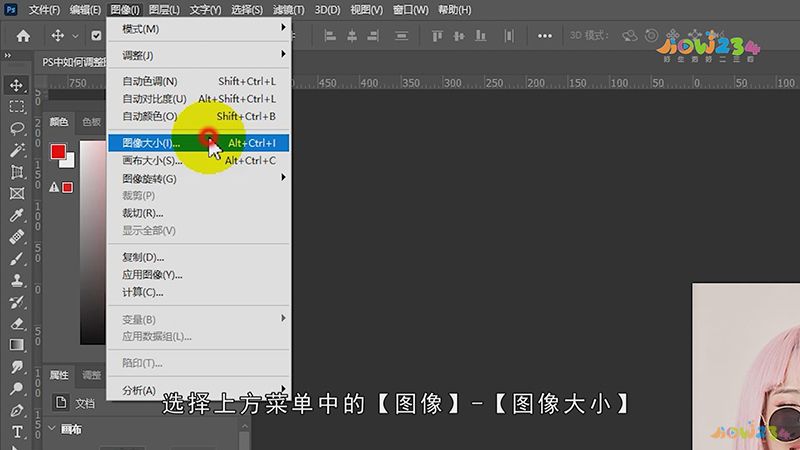Choose 自动对比度(U) menu entry
The image size is (800, 450).
pos(198,98)
